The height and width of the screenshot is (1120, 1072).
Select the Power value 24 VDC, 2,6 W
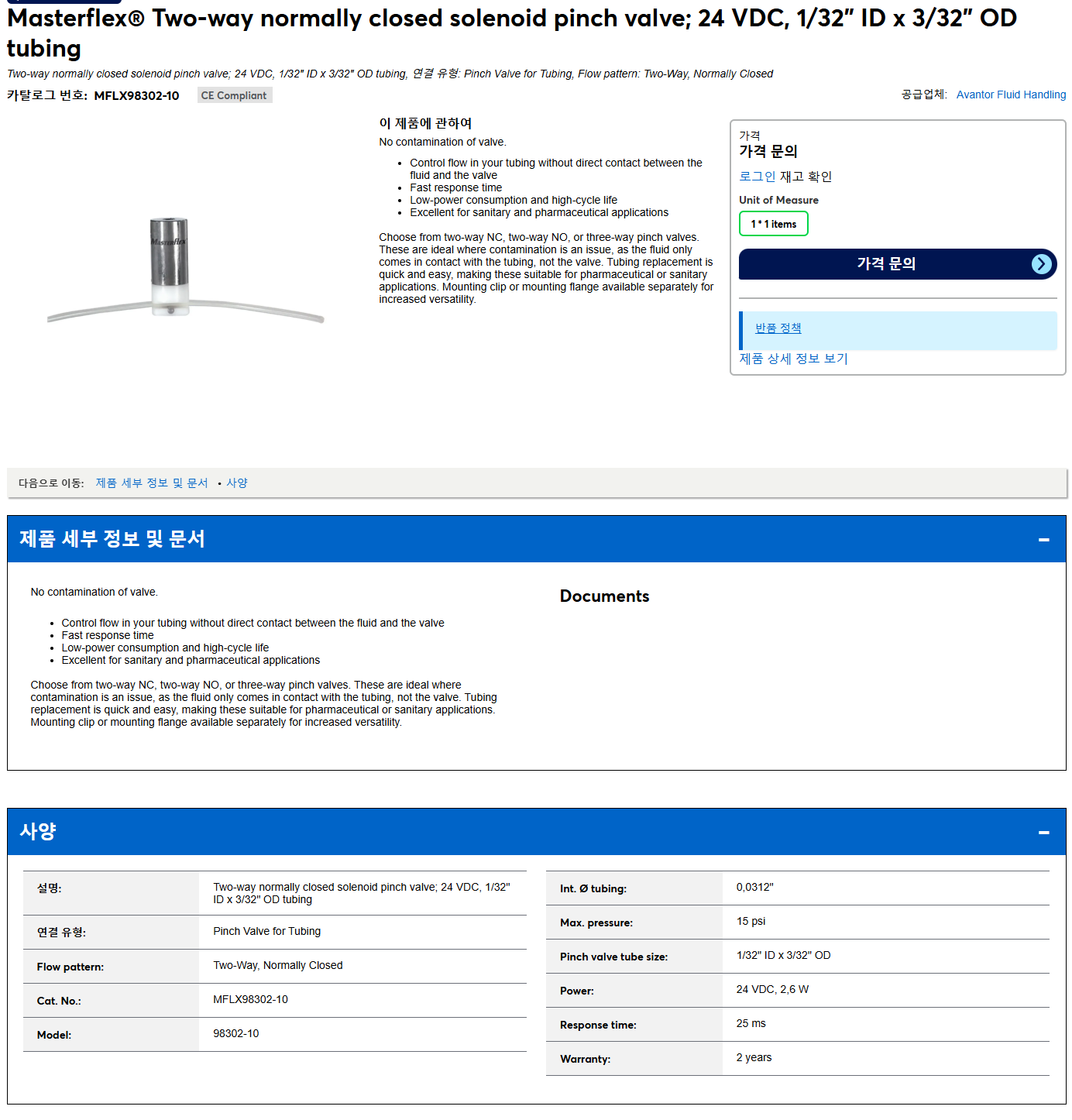772,989
